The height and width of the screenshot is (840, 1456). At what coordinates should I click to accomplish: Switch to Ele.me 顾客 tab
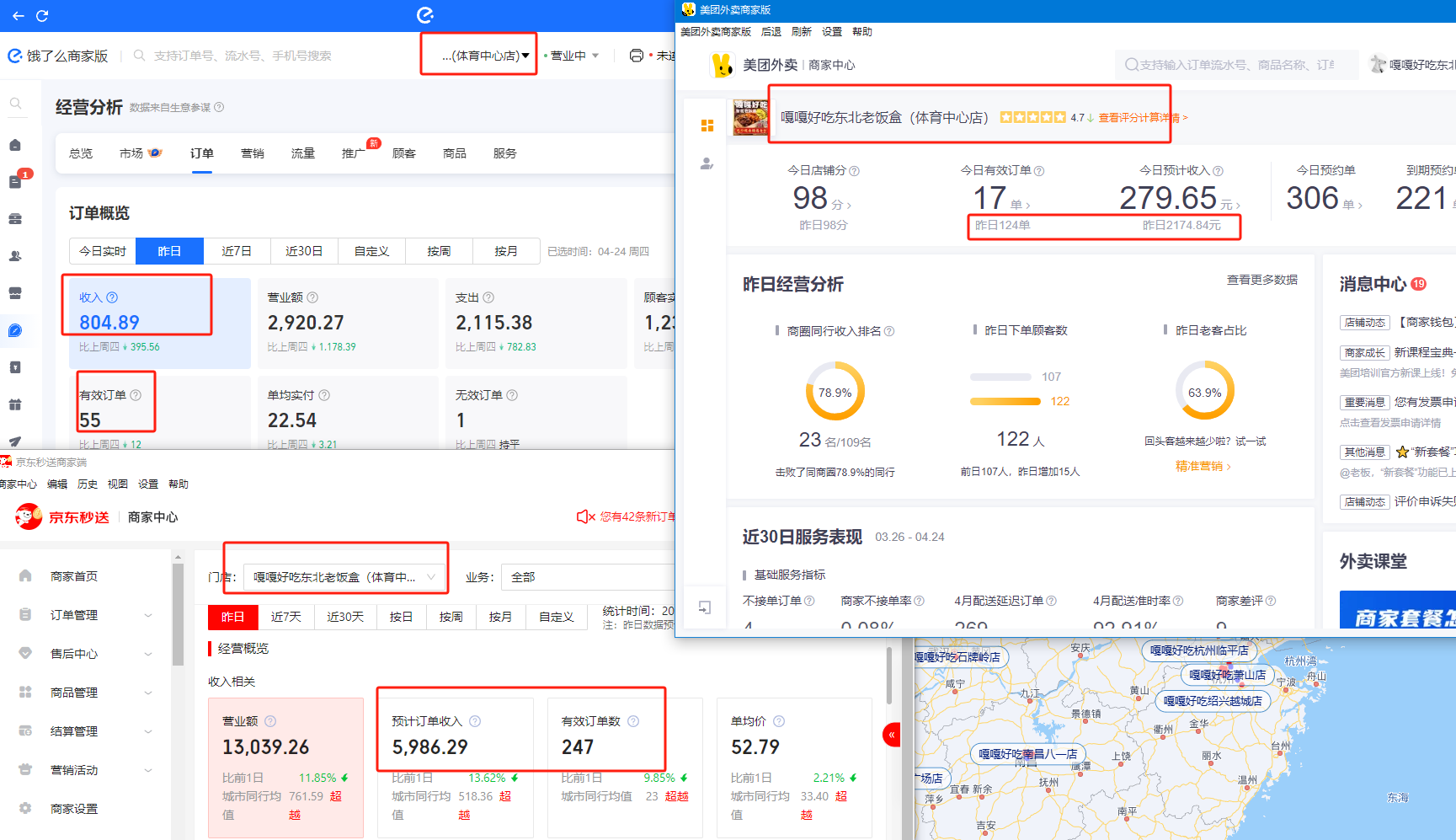404,153
